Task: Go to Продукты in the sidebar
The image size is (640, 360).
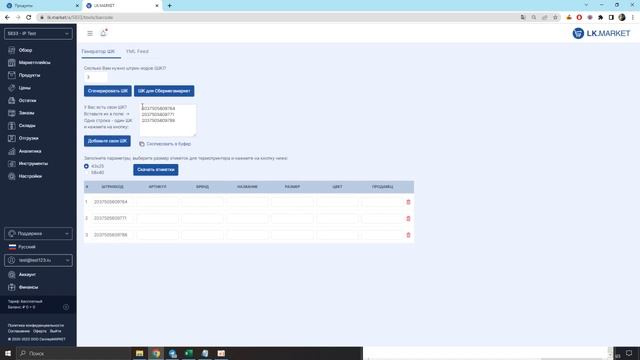Action: [29, 76]
